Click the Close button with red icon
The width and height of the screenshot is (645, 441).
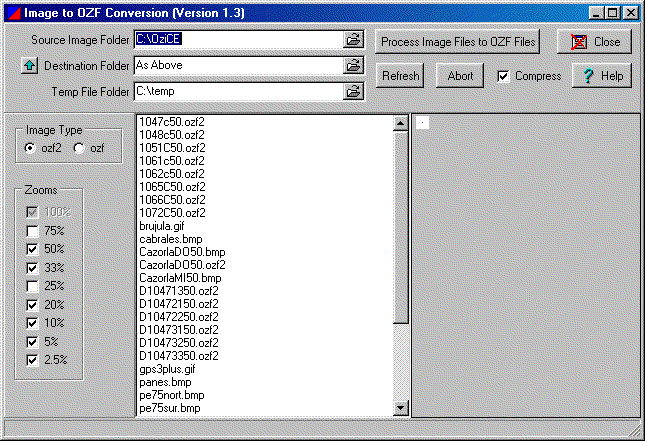pos(594,42)
